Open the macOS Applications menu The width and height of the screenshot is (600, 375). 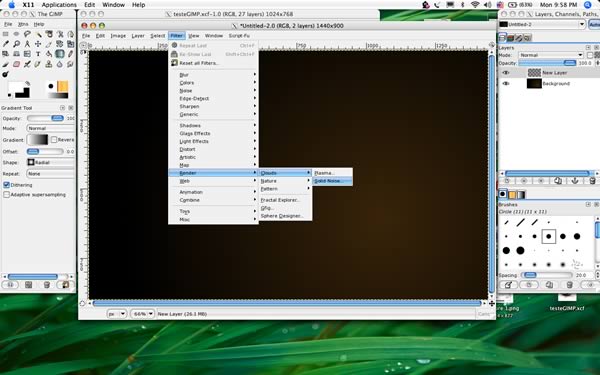(x=59, y=5)
